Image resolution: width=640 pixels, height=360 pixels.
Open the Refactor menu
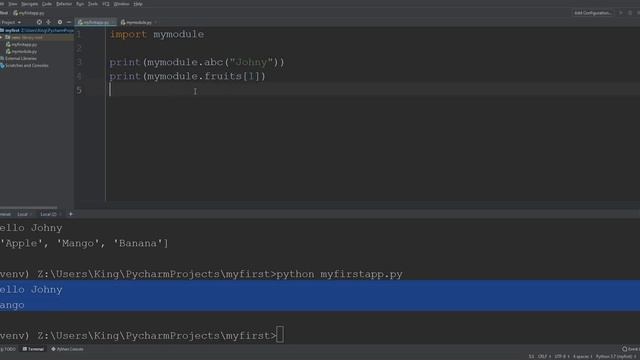pos(64,4)
